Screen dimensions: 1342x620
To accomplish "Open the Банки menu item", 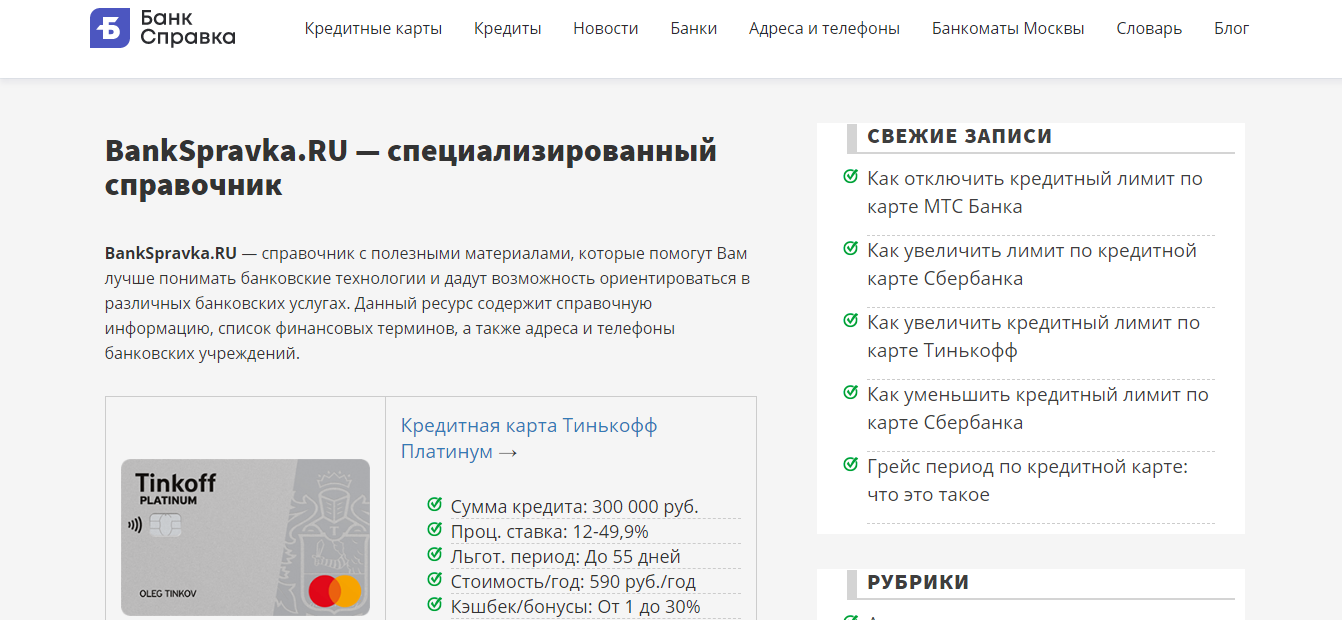I will 693,28.
